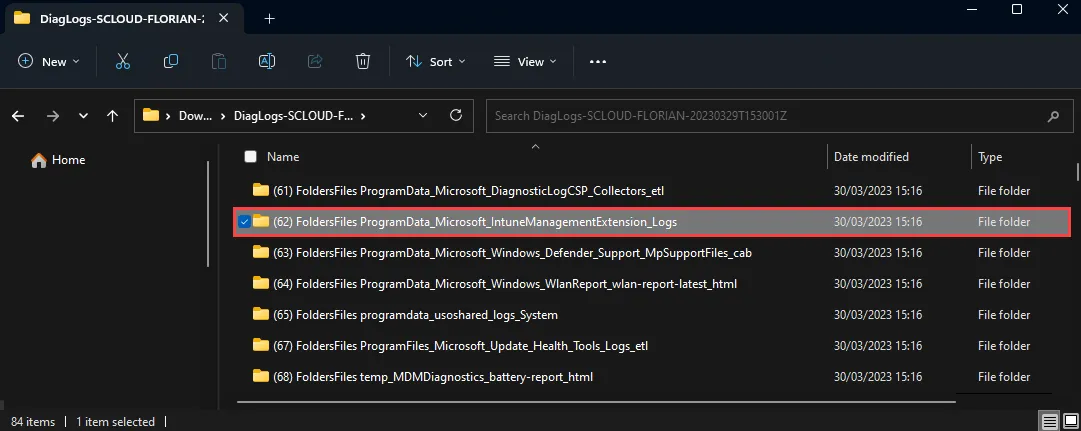Refresh the current folder view
The width and height of the screenshot is (1081, 431).
coord(456,116)
